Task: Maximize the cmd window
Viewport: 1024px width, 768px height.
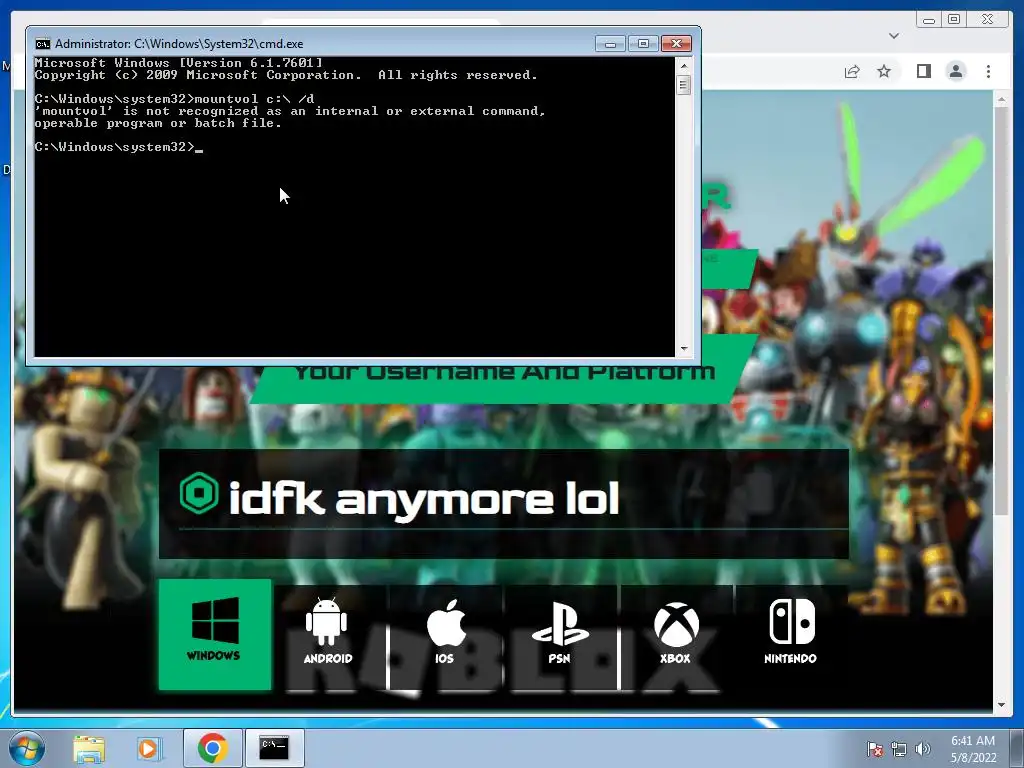Action: (643, 44)
